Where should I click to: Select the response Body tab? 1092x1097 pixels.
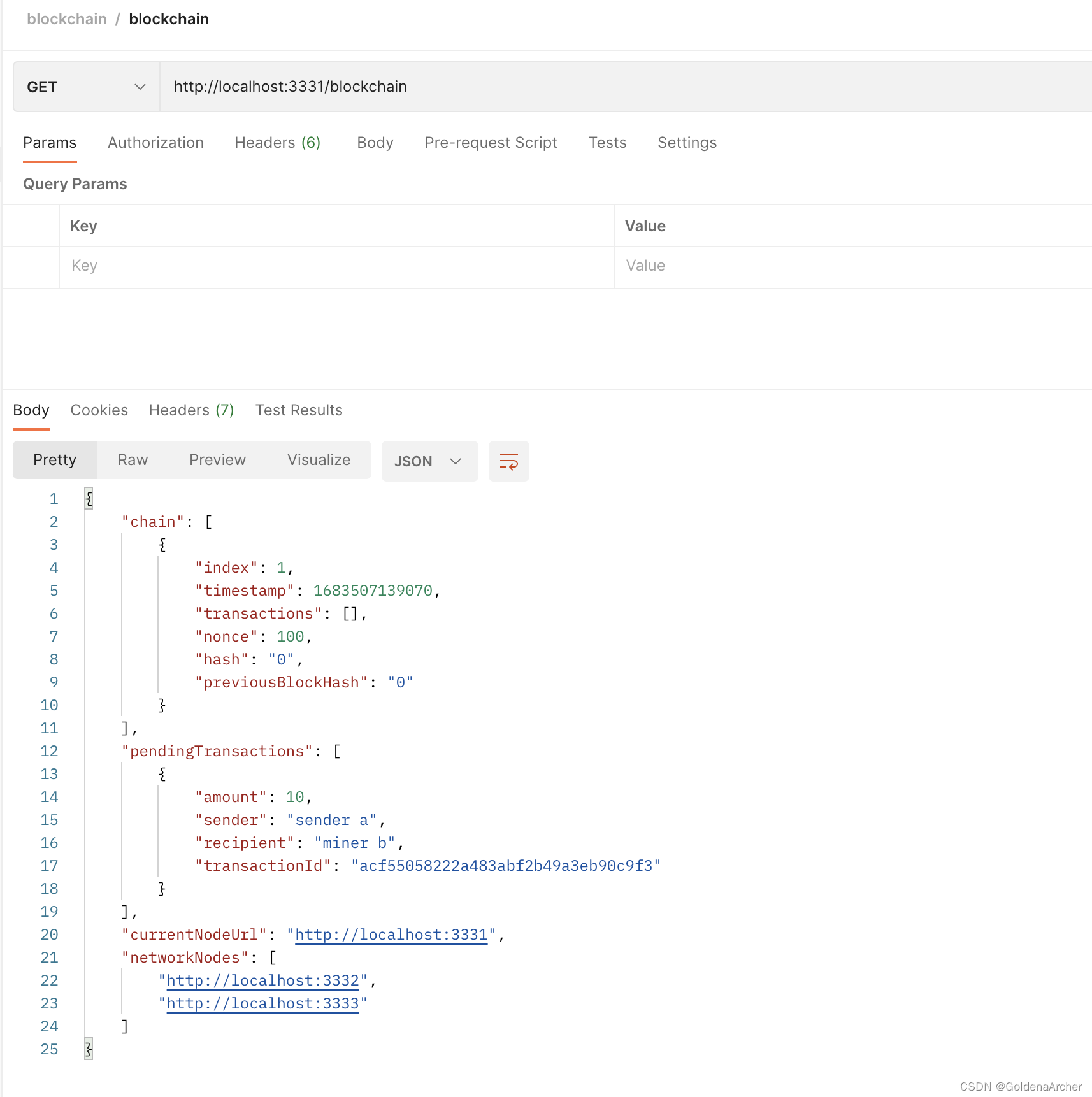point(31,410)
